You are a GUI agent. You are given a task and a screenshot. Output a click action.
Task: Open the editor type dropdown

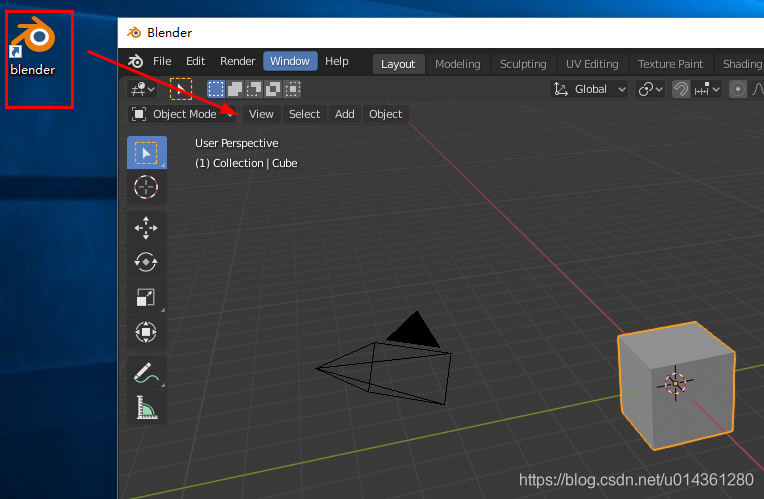pyautogui.click(x=142, y=89)
